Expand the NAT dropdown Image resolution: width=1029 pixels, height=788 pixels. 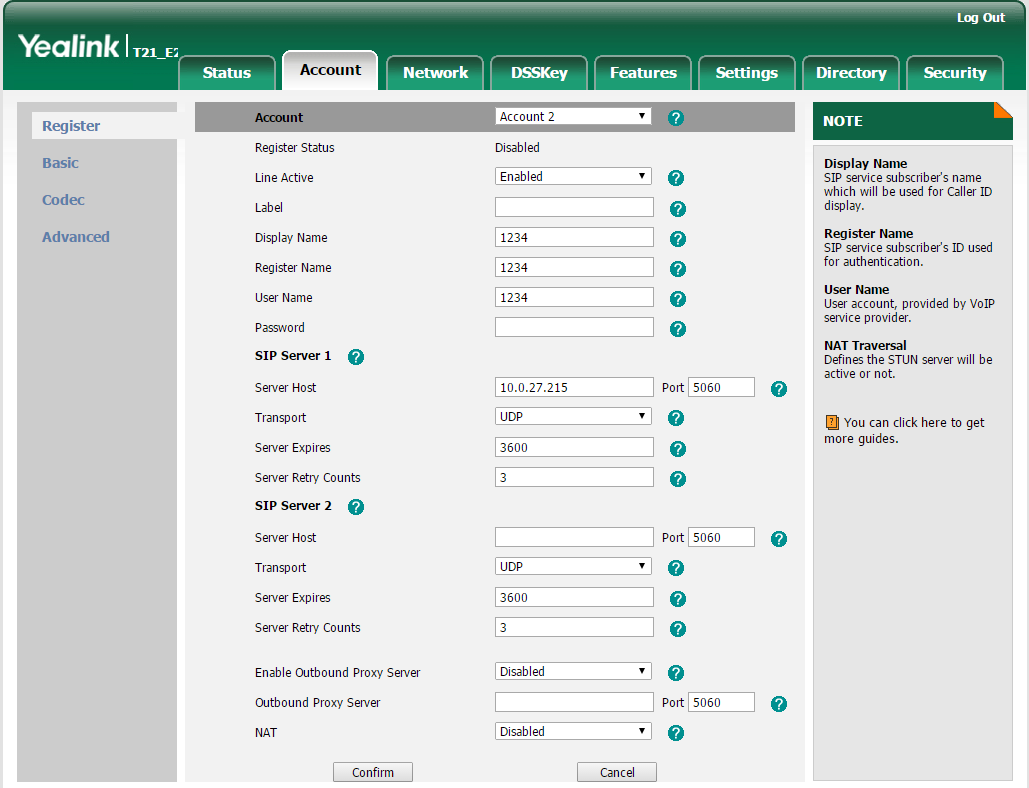(573, 732)
